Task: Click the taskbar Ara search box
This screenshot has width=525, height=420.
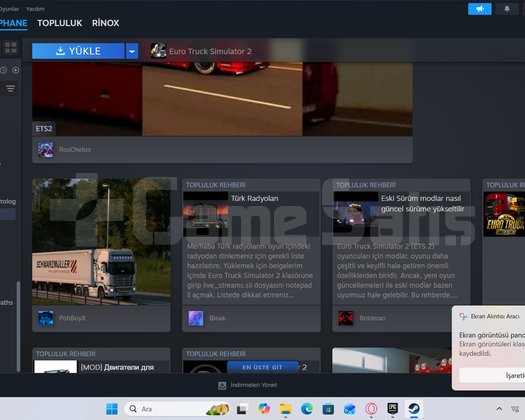Action: pos(177,409)
